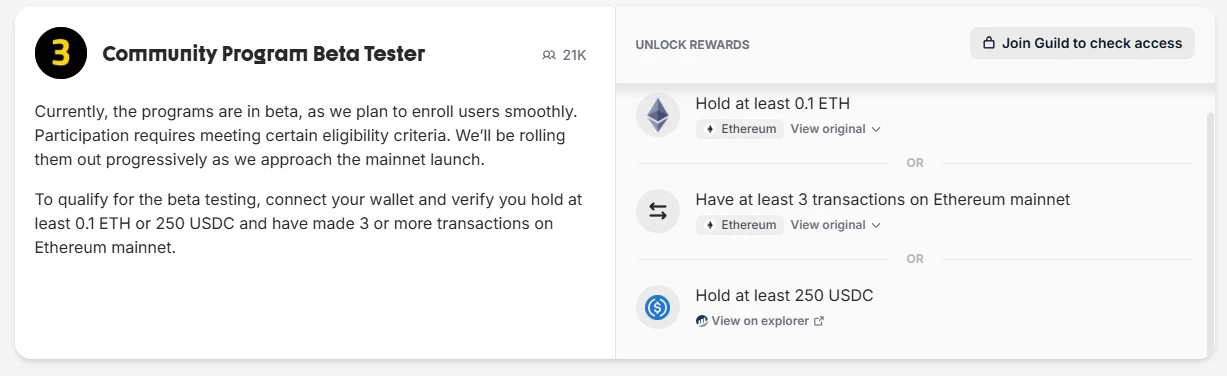Click the members count people icon
The height and width of the screenshot is (376, 1227).
[548, 55]
